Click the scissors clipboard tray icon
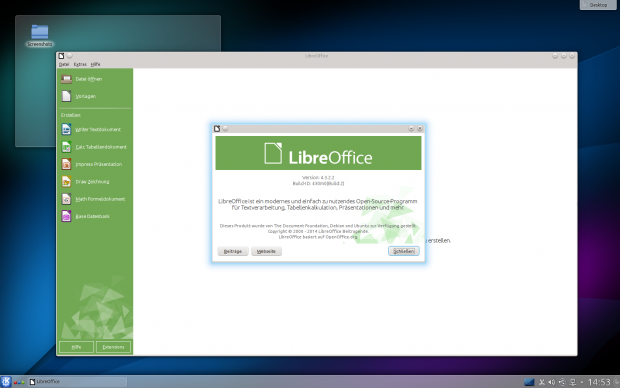 (x=541, y=382)
